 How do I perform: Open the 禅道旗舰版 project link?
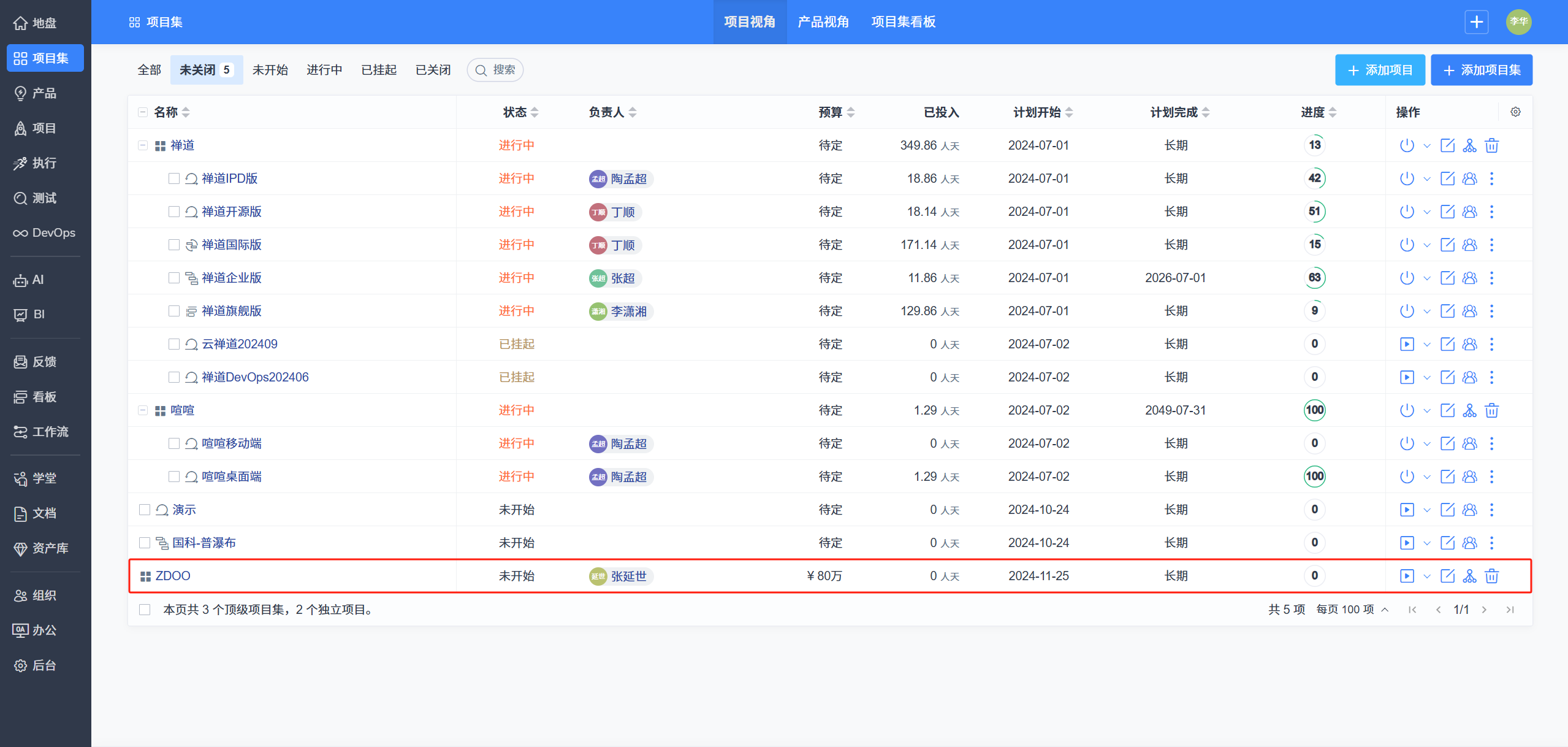(x=231, y=311)
